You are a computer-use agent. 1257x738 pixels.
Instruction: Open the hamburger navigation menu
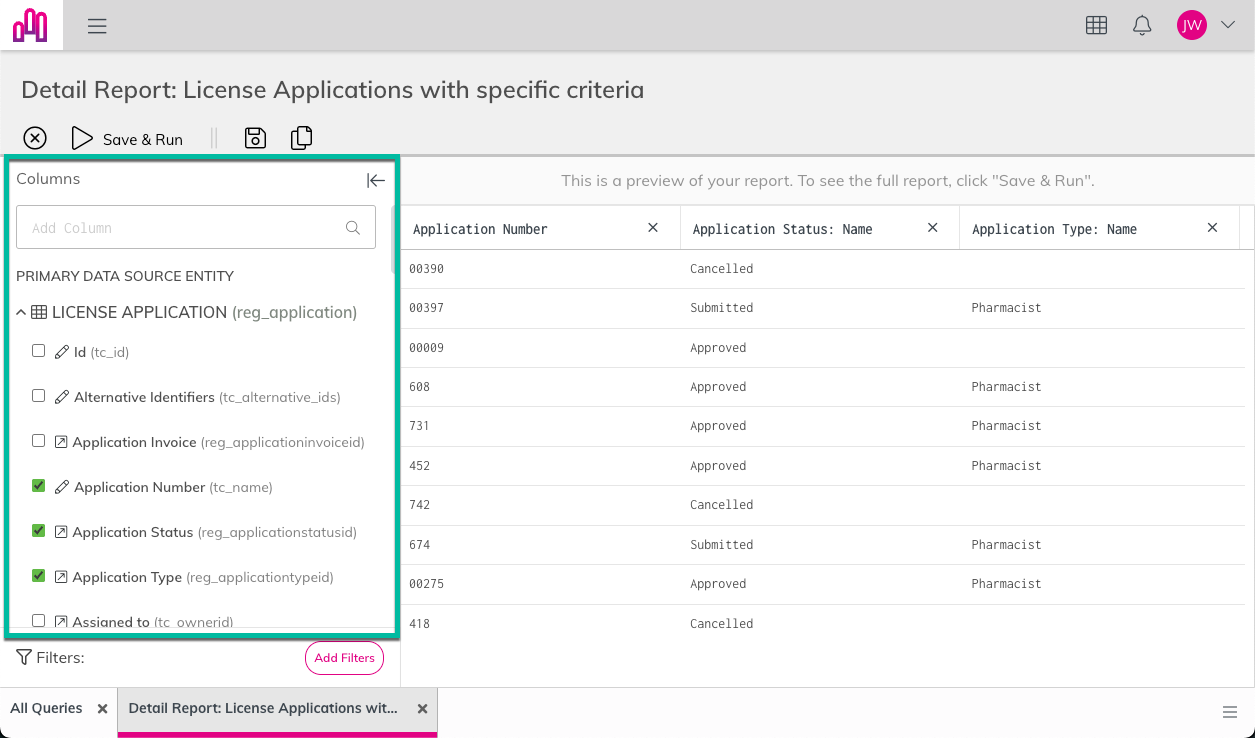pyautogui.click(x=97, y=26)
